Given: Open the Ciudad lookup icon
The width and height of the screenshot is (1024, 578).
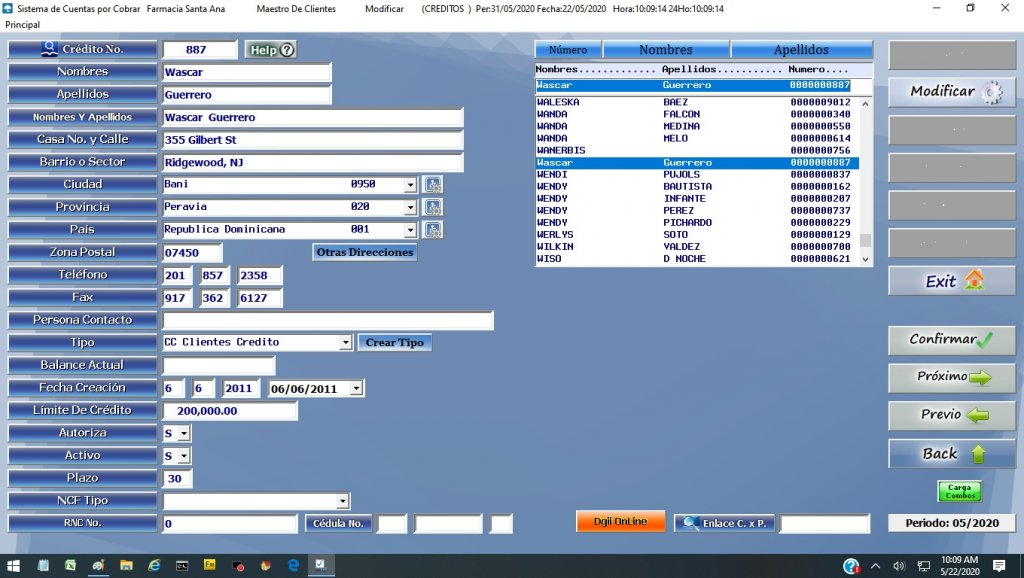Looking at the screenshot, I should 432,184.
